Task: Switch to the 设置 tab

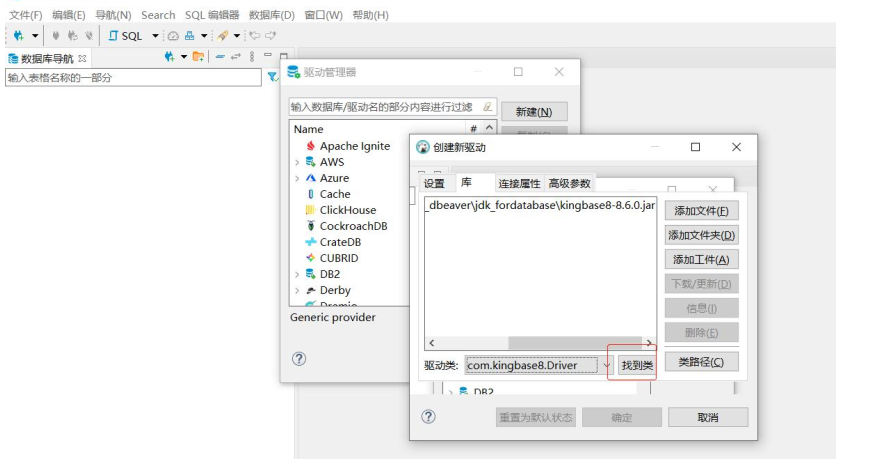Action: coord(434,183)
